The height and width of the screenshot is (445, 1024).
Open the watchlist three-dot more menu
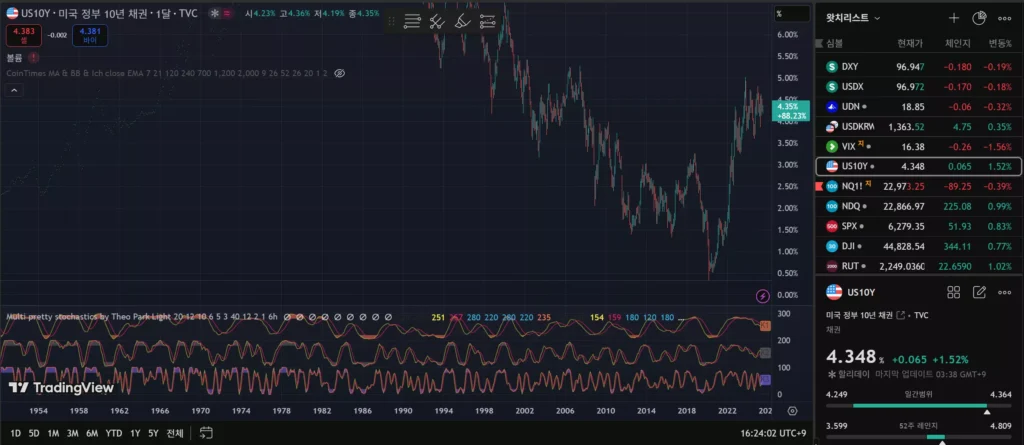[1004, 18]
